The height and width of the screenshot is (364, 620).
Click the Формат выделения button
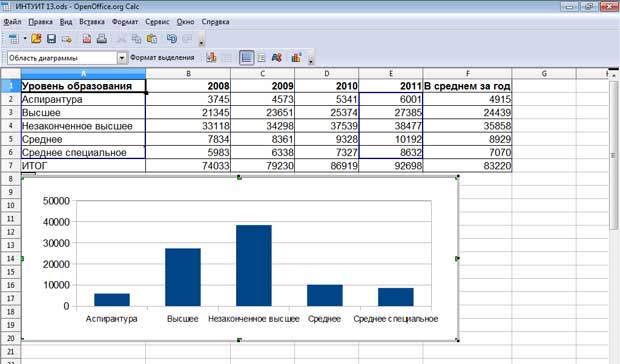click(162, 58)
